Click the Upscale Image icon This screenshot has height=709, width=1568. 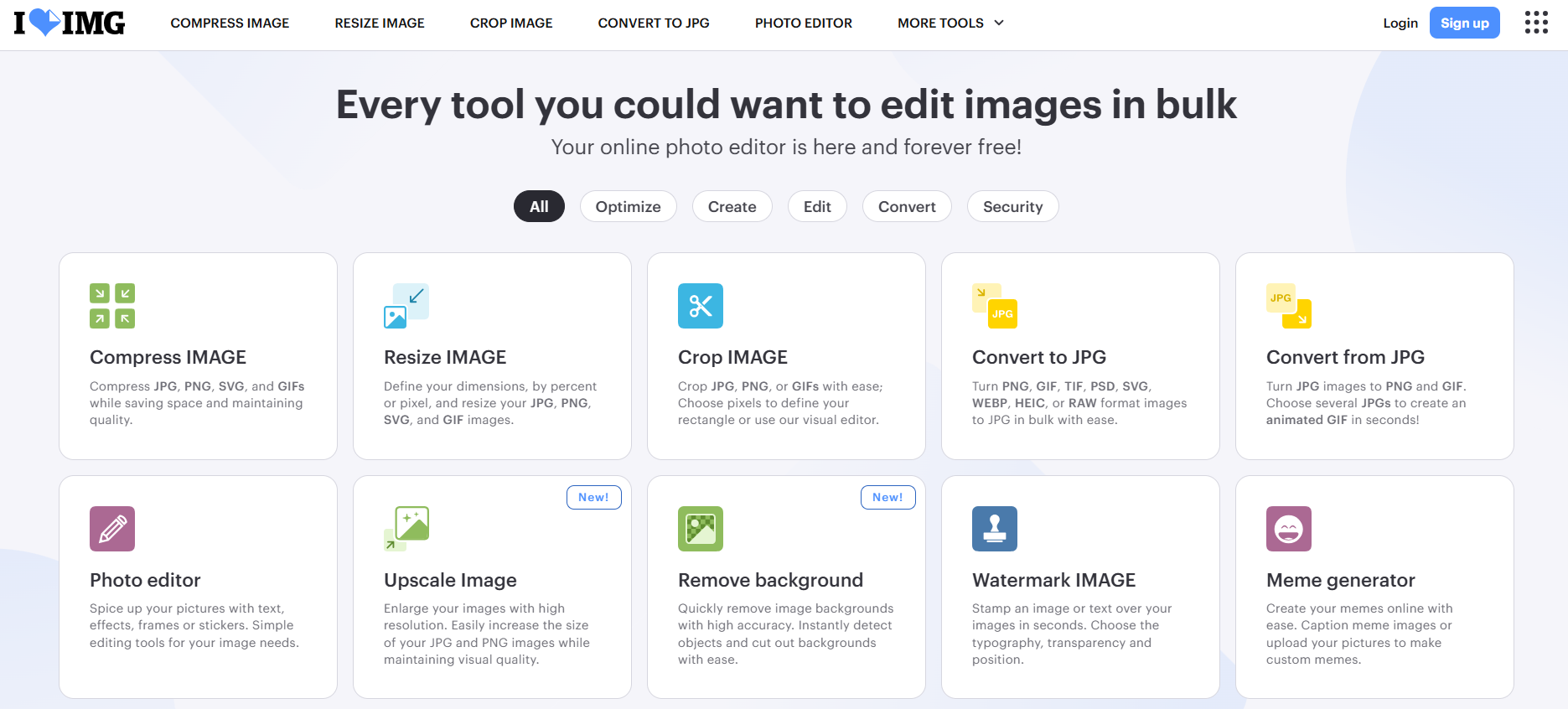coord(406,529)
